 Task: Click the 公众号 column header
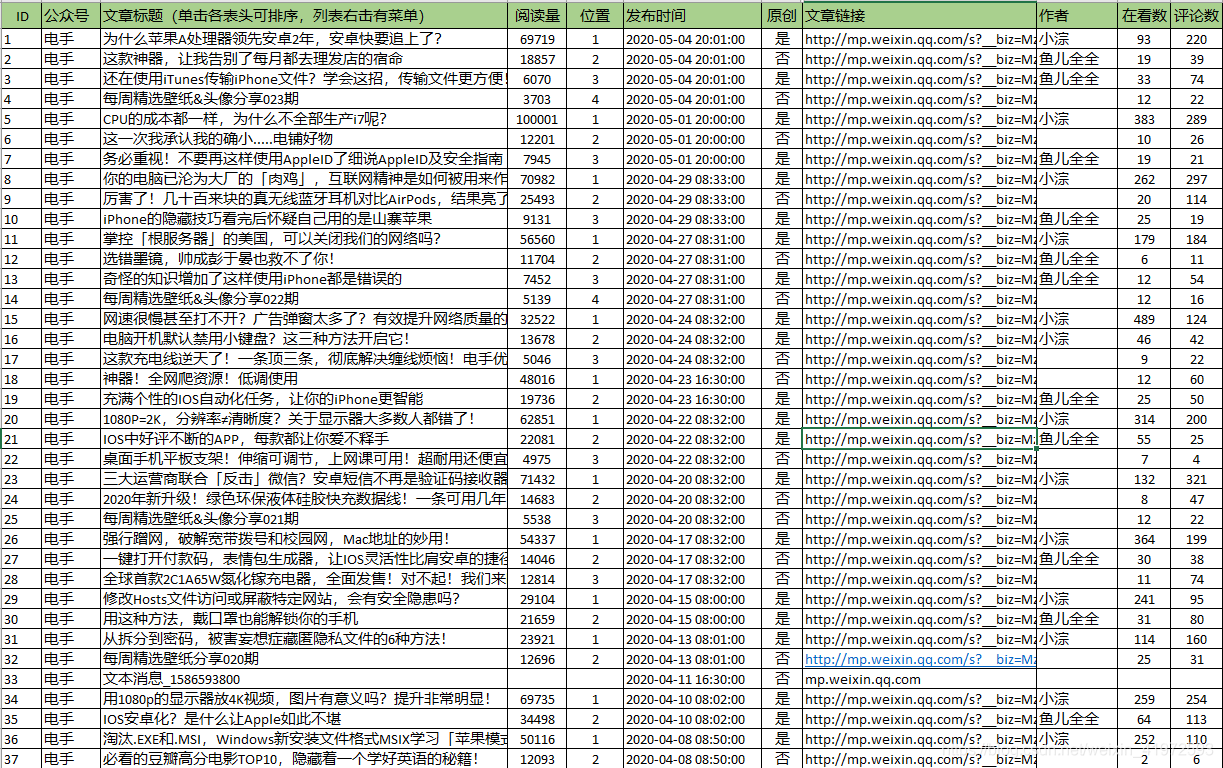71,17
